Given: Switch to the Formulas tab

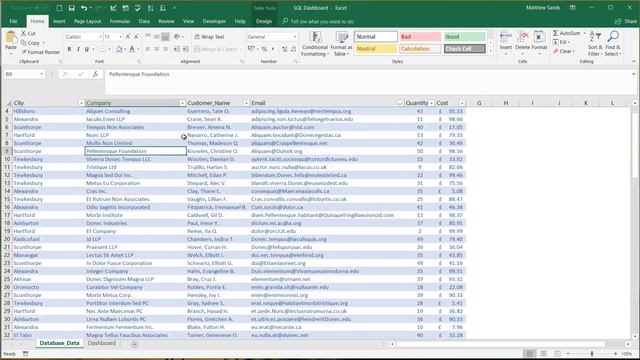Looking at the screenshot, I should click(x=120, y=21).
